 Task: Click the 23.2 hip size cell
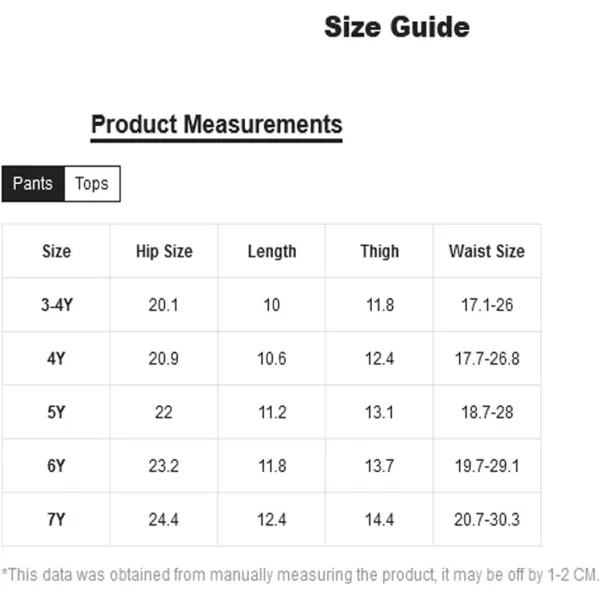164,466
